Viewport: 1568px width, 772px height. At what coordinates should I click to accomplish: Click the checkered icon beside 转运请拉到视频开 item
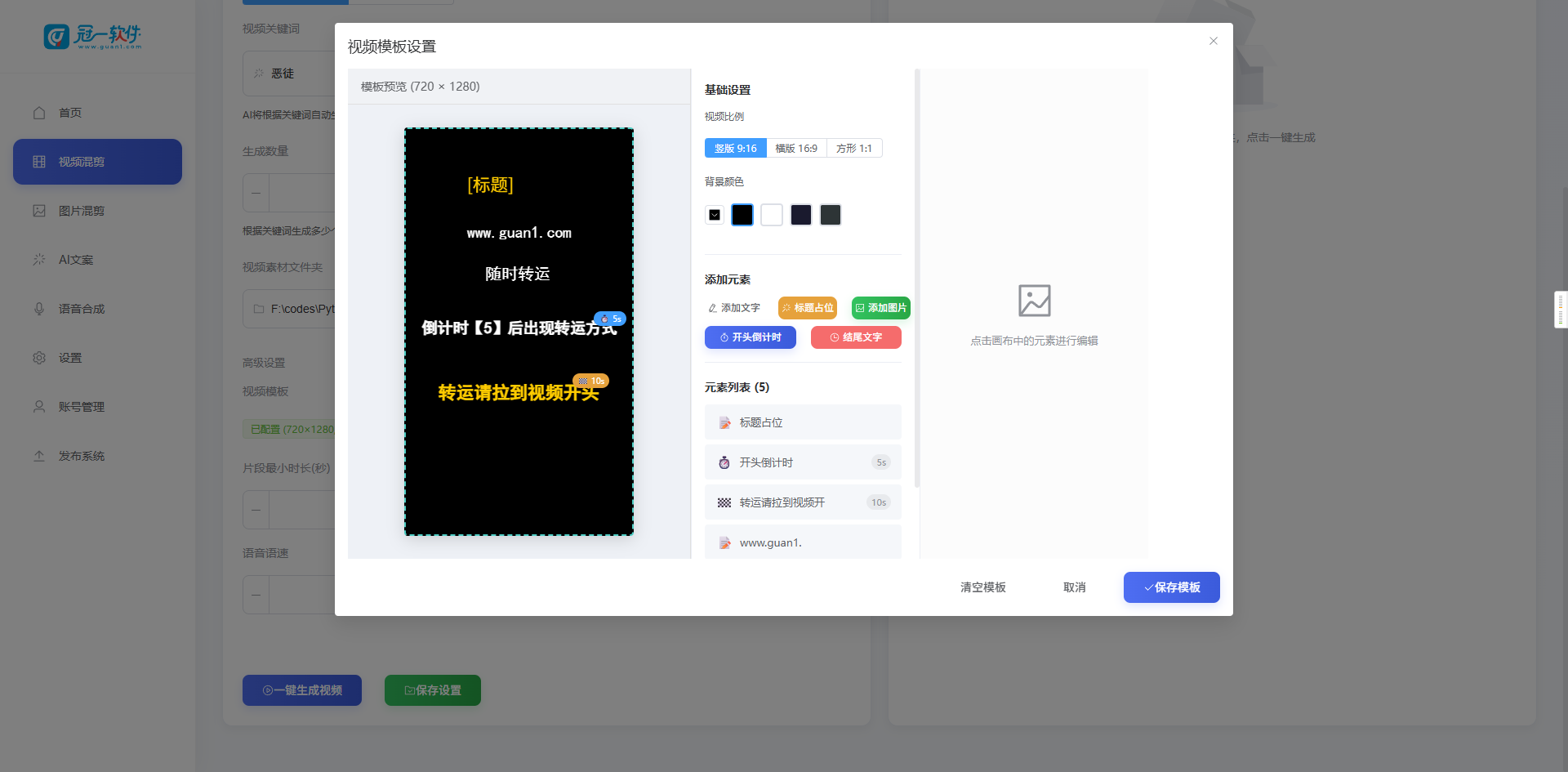tap(724, 502)
